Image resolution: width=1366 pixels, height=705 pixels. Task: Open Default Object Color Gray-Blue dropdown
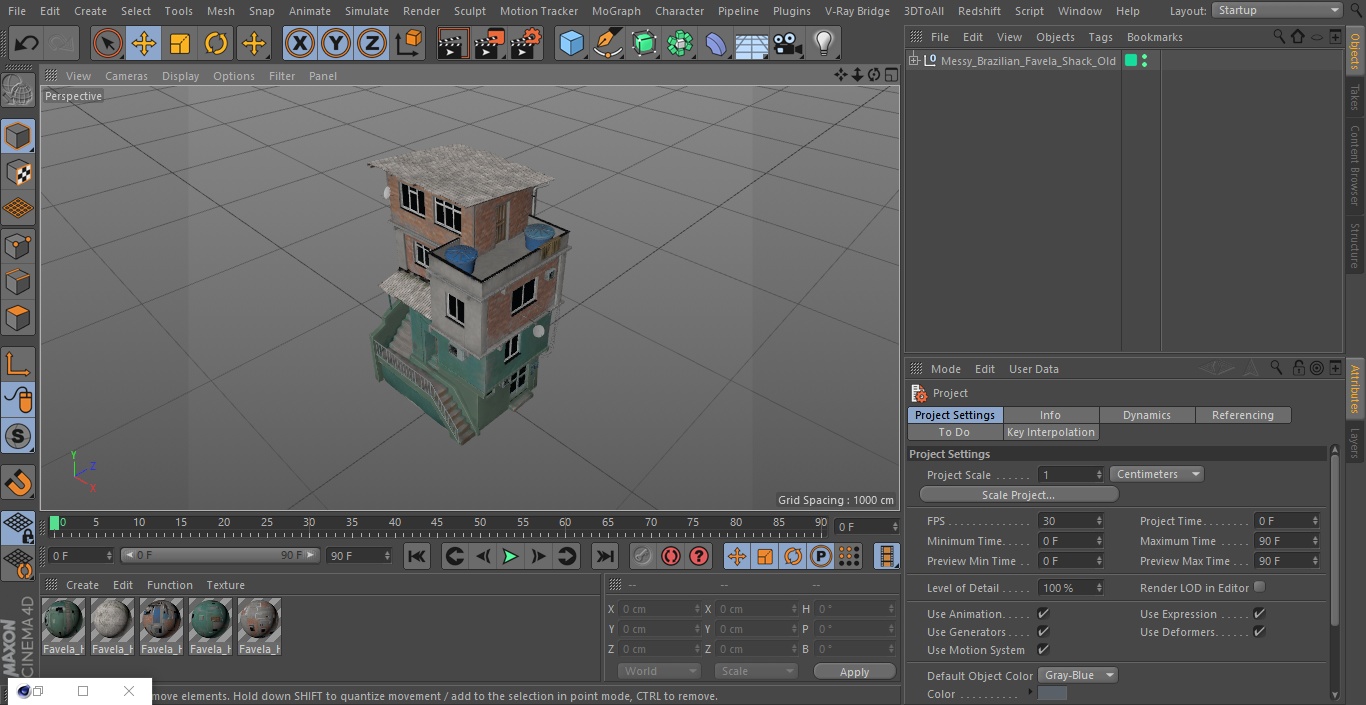tap(1078, 675)
